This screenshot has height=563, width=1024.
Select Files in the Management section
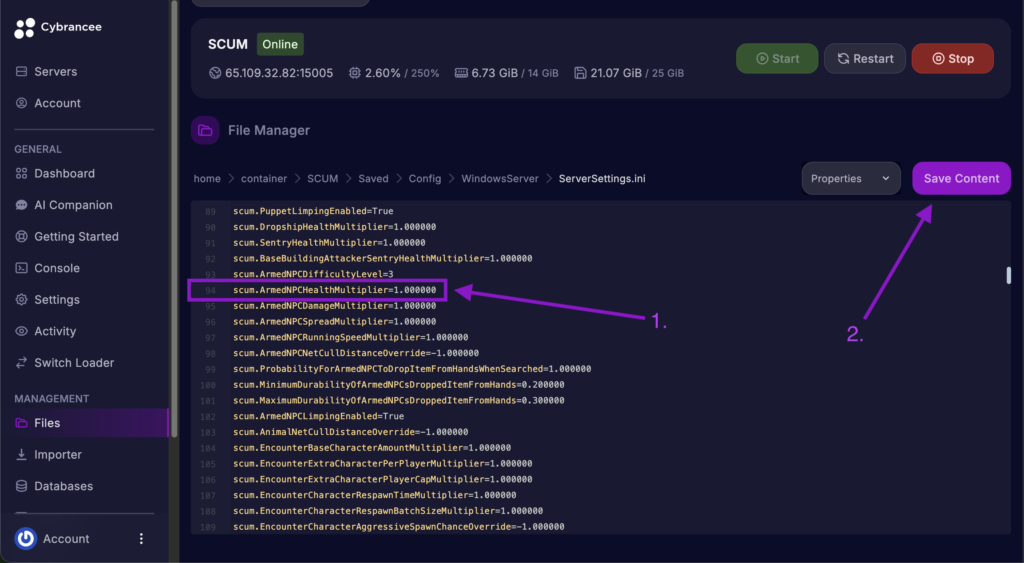(x=84, y=423)
